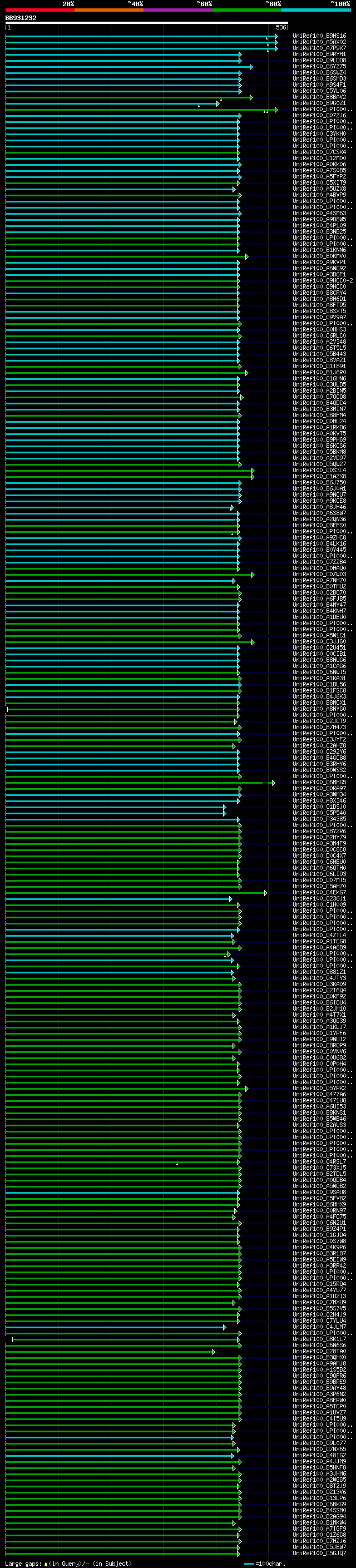Select hit UniRef100_C5GJQ7
This screenshot has height=1568, width=356.
click(319, 1554)
